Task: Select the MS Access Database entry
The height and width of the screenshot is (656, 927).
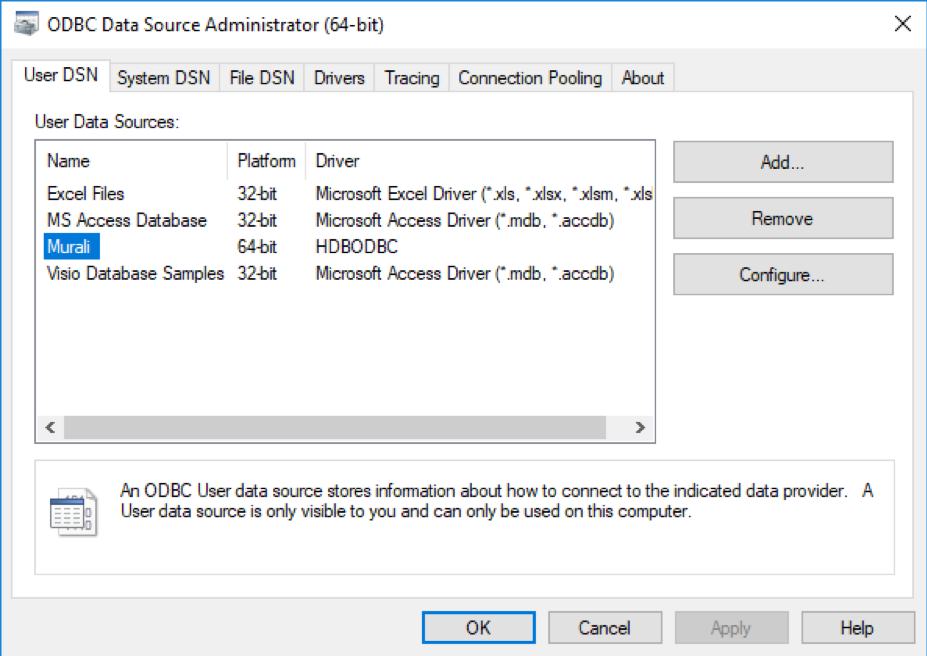Action: tap(127, 220)
